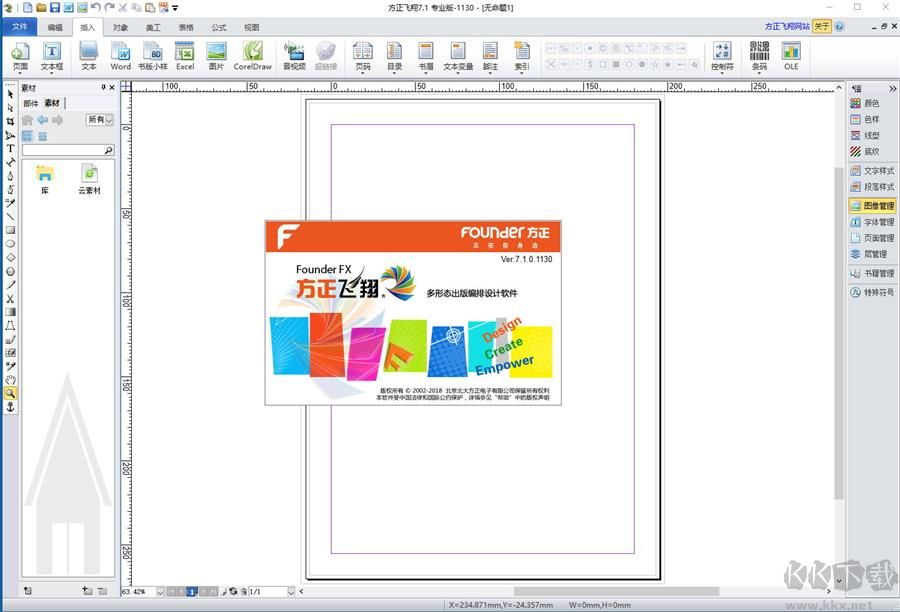Switch to the 对象 ribbon tab

coord(121,27)
